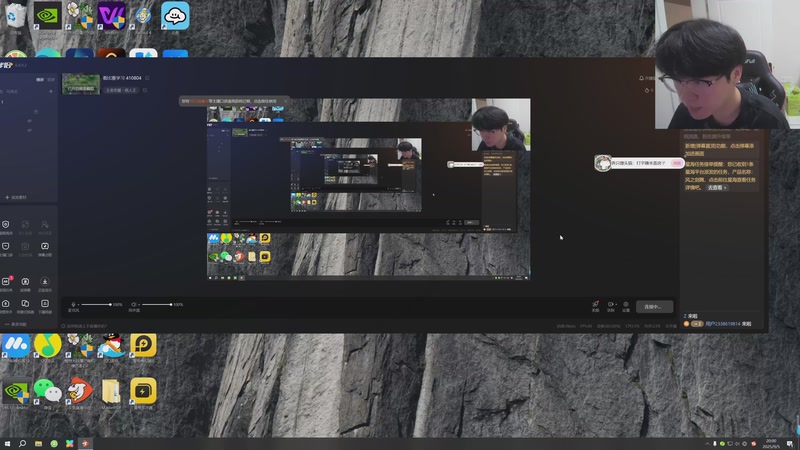Expand the microphone device dropdown arrow
Image resolution: width=800 pixels, height=450 pixels.
78,305
